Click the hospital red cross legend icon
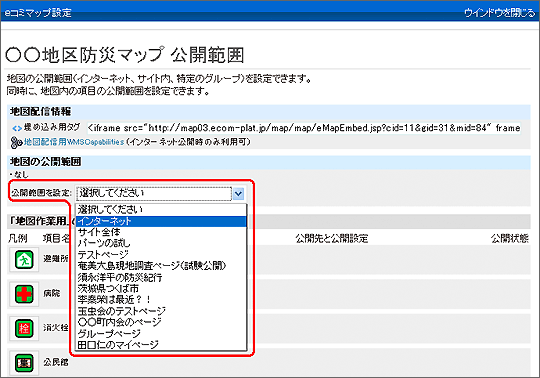The width and height of the screenshot is (540, 378). [x=24, y=294]
